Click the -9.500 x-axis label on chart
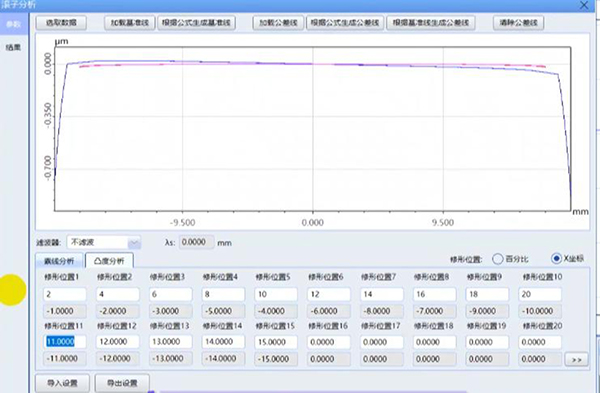This screenshot has width=600, height=393. pyautogui.click(x=183, y=223)
